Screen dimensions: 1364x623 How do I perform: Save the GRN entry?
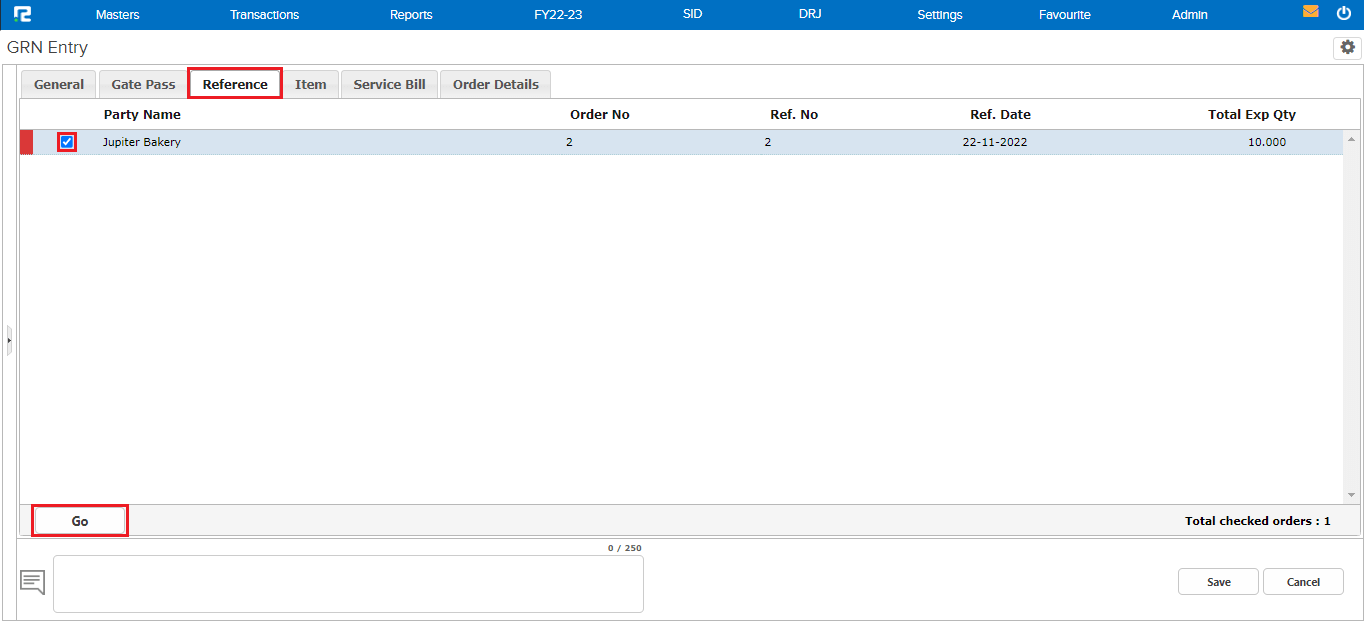pos(1218,581)
